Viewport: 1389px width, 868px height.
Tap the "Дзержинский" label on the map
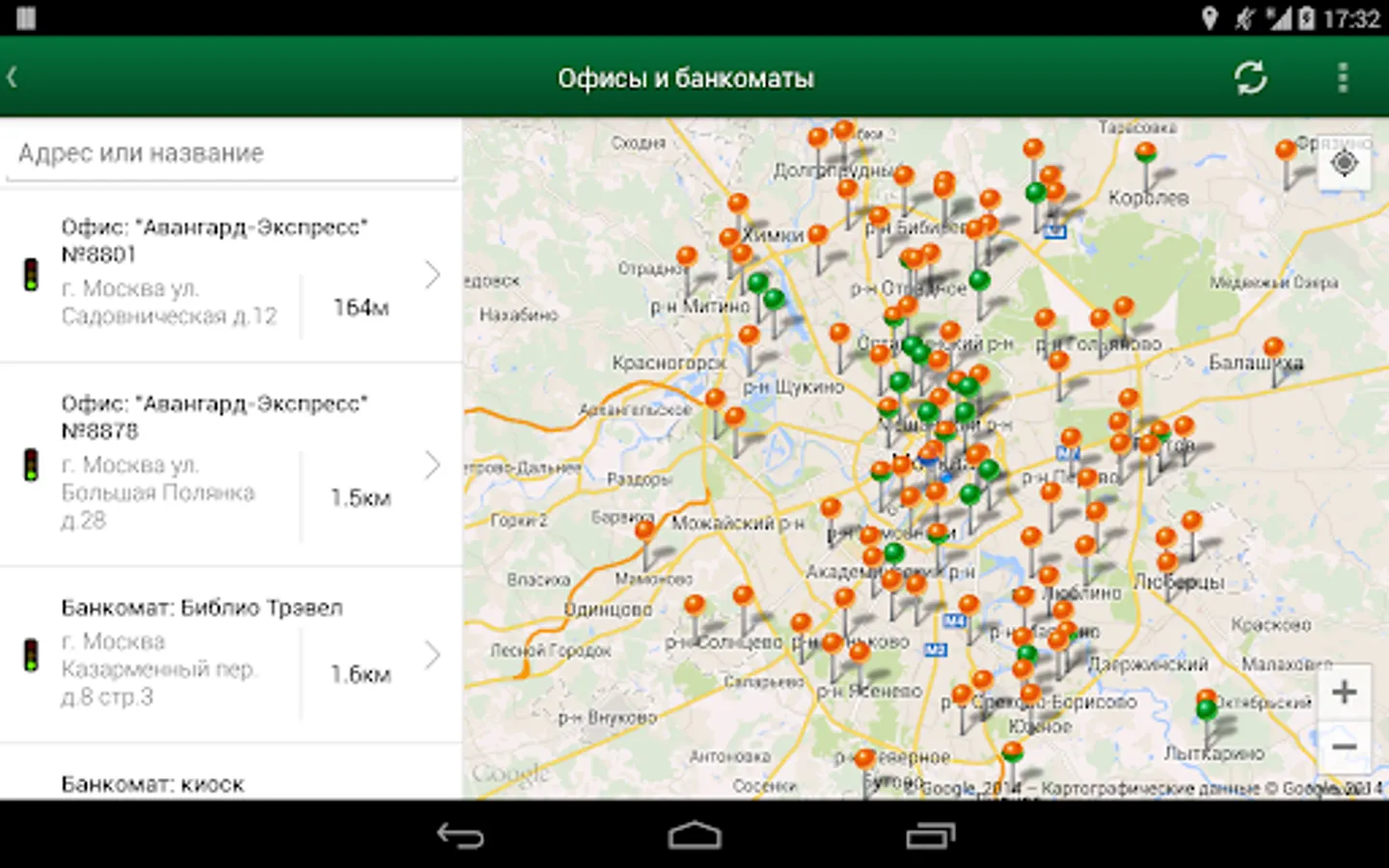pyautogui.click(x=1148, y=664)
